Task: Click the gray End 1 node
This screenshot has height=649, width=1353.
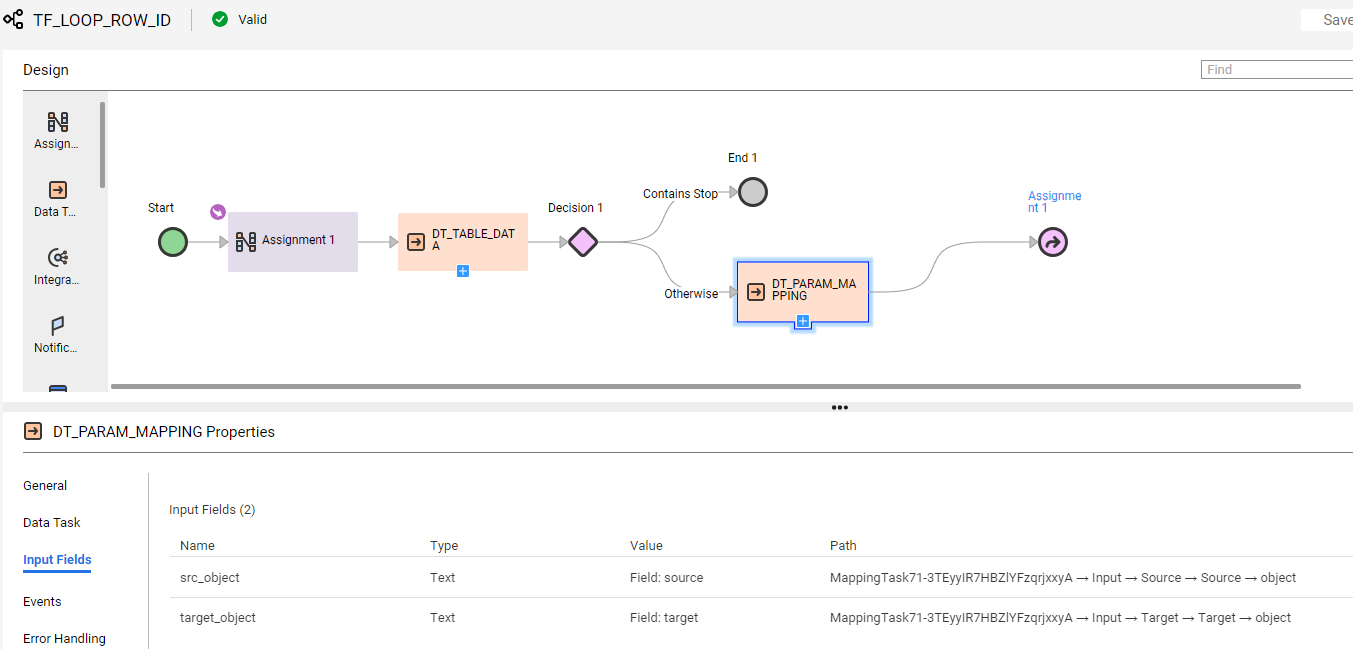Action: coord(753,192)
